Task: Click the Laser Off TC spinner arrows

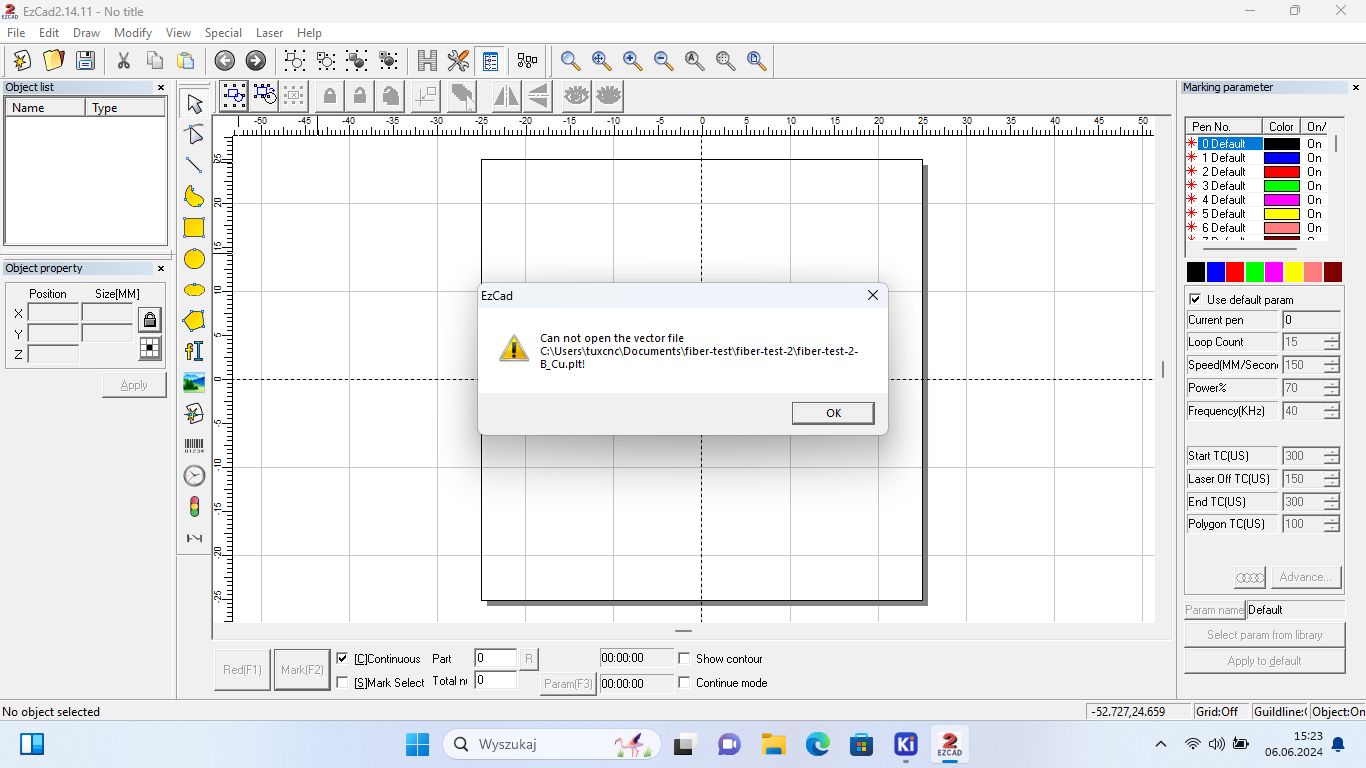Action: (x=1332, y=479)
